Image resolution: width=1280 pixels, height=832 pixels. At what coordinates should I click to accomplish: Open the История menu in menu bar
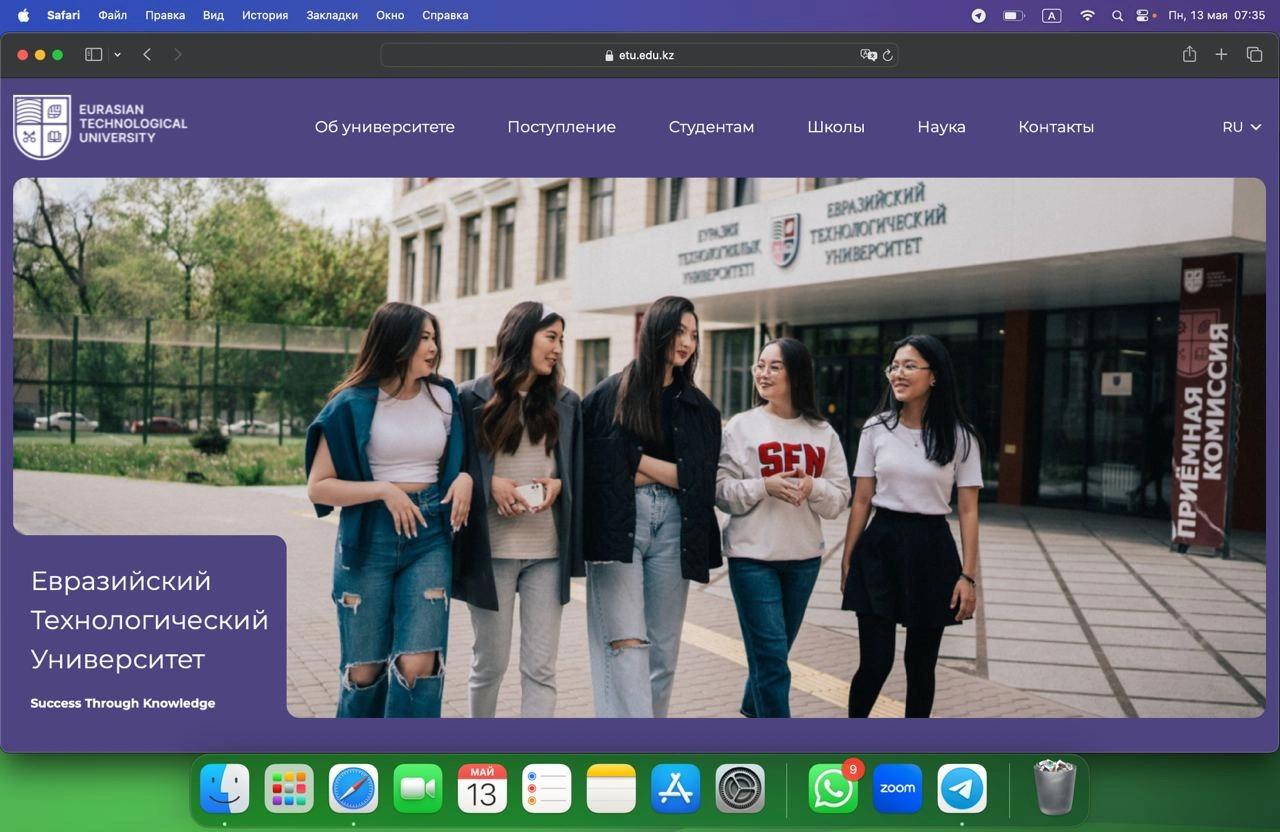[x=265, y=15]
